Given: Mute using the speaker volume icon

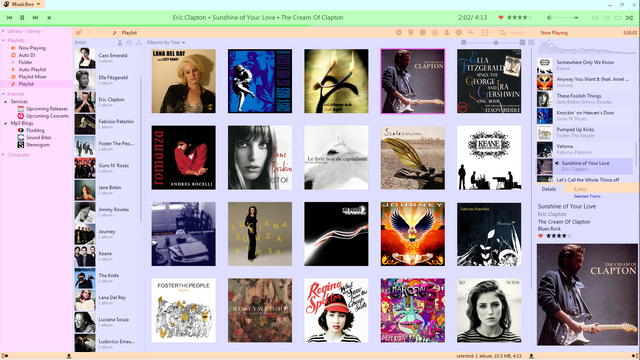Looking at the screenshot, I should tap(549, 18).
